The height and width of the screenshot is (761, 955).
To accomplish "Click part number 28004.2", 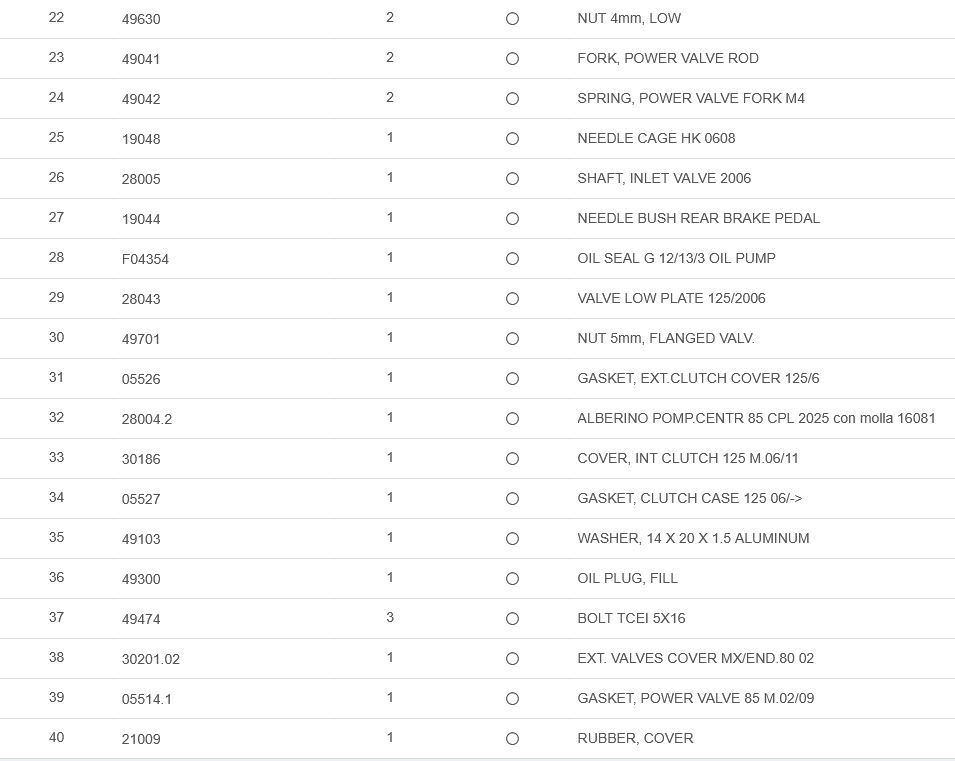I will tap(147, 419).
